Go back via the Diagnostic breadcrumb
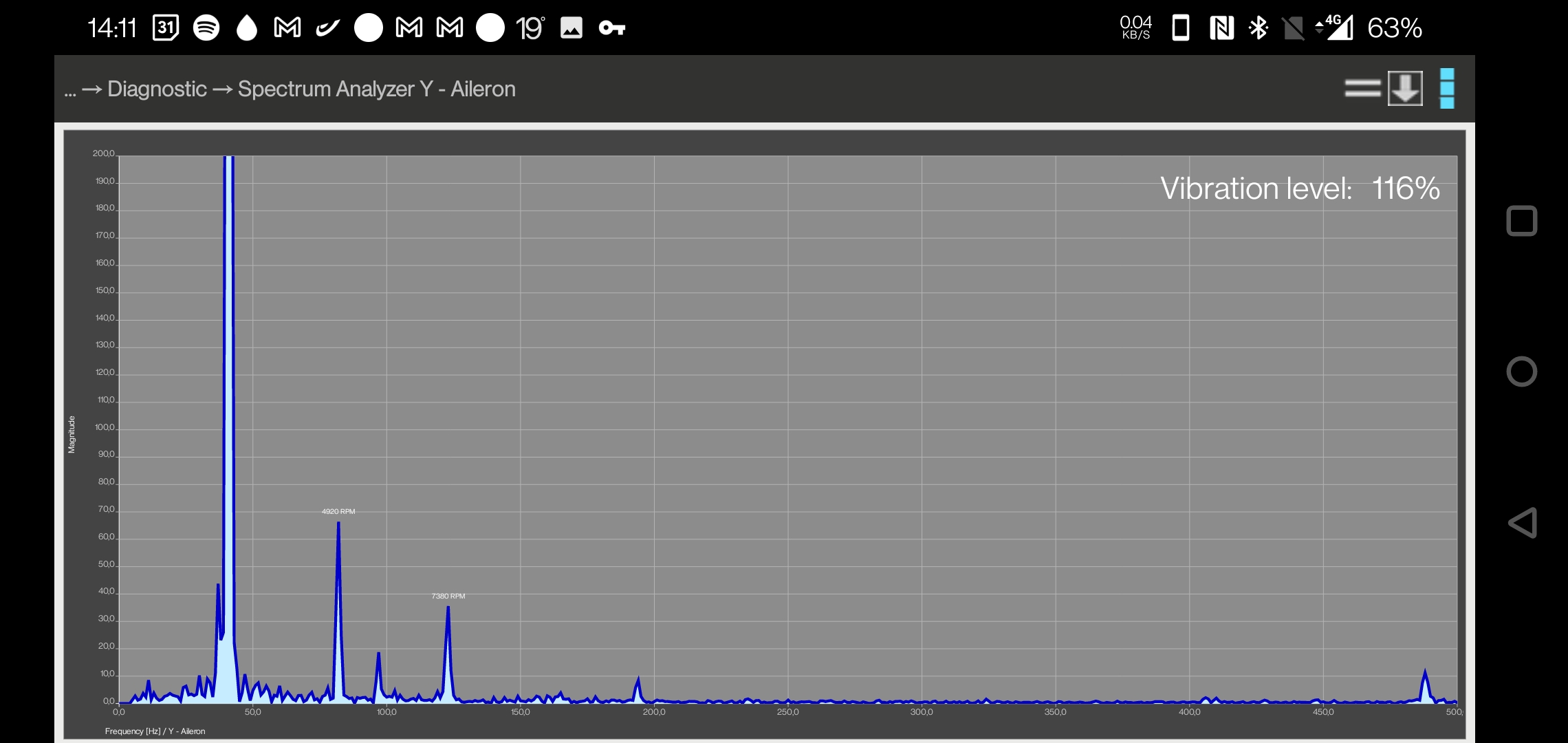This screenshot has height=743, width=1568. tap(157, 89)
